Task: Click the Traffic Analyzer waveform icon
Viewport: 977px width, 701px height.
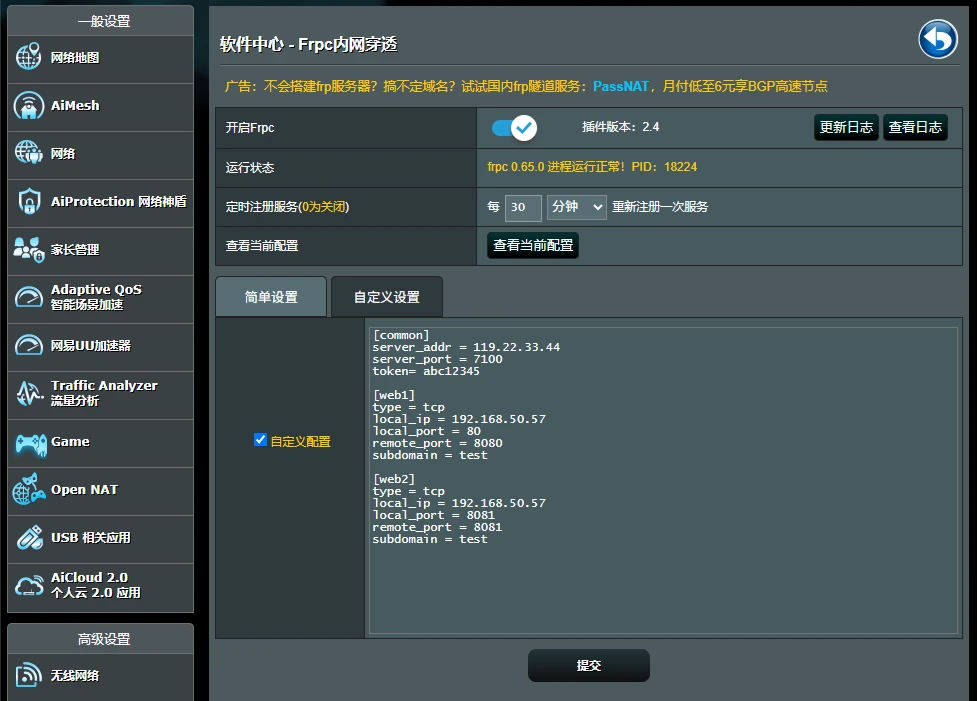Action: (29, 393)
